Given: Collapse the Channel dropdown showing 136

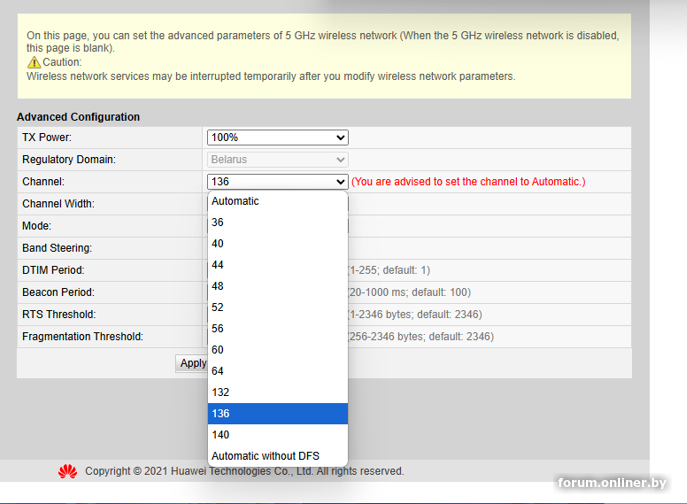Looking at the screenshot, I should click(x=277, y=182).
